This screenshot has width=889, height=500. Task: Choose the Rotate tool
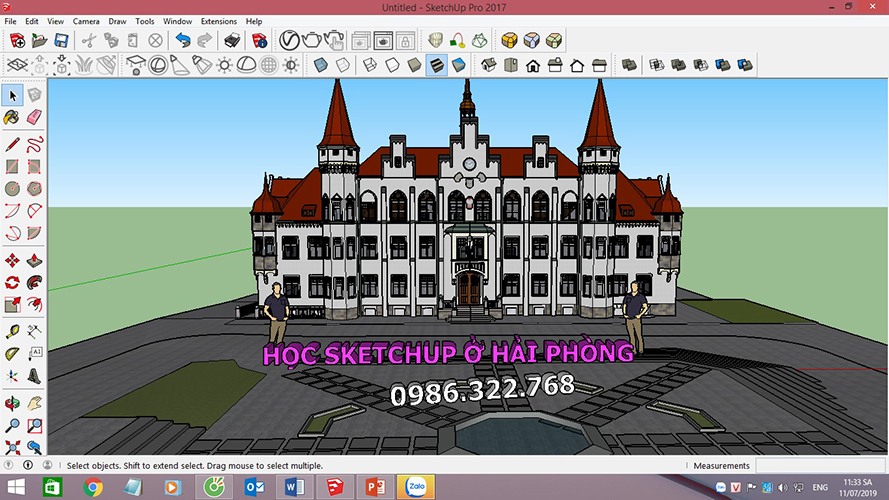[12, 282]
